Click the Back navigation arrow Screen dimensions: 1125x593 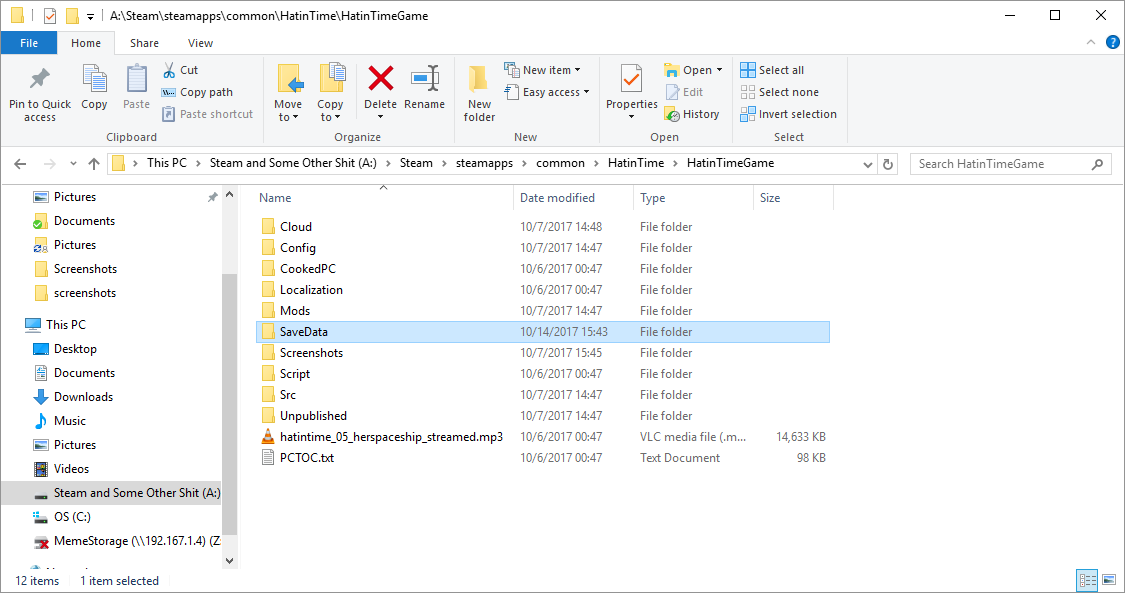[20, 163]
